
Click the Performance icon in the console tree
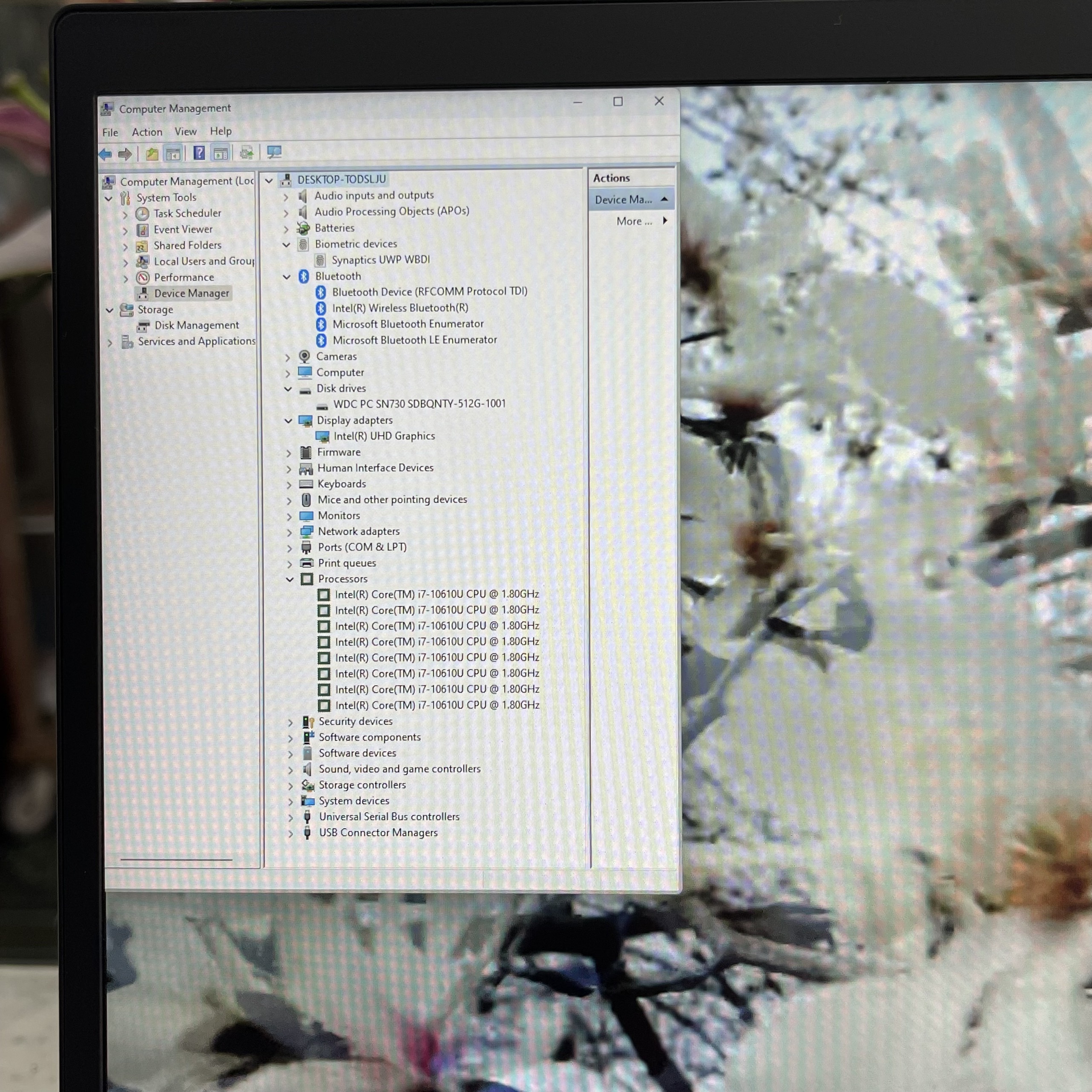[x=143, y=278]
